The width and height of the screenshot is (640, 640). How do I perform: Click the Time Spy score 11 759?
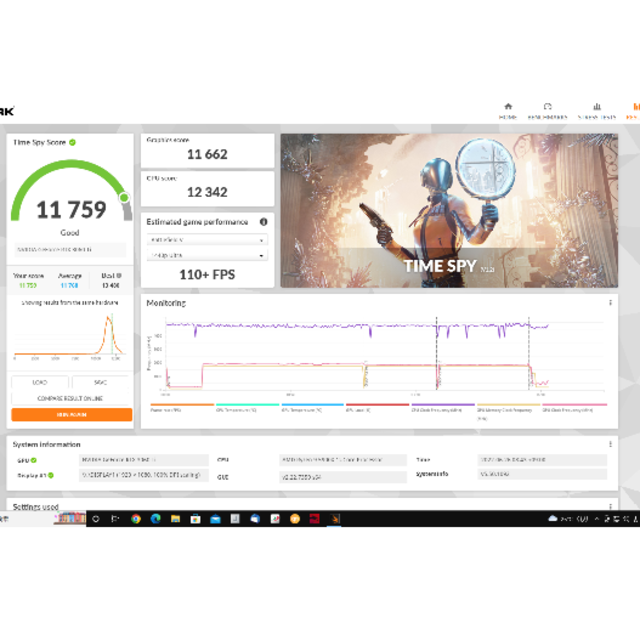71,210
